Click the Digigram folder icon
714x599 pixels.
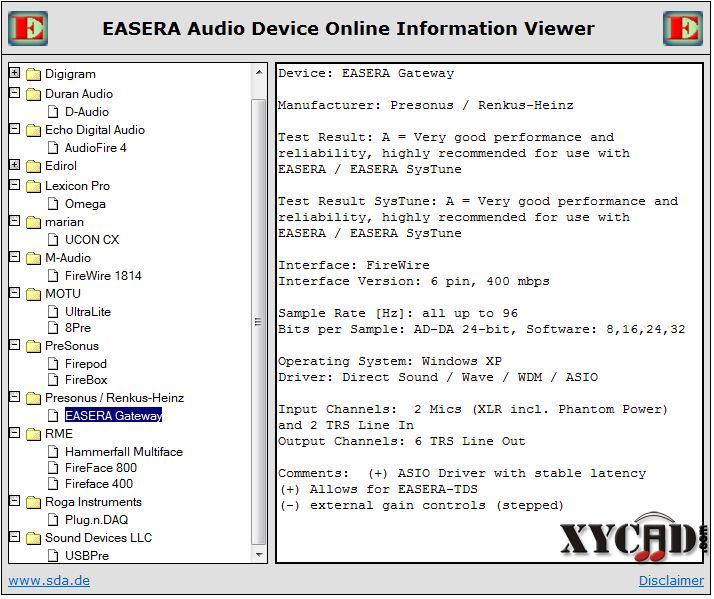coord(33,74)
